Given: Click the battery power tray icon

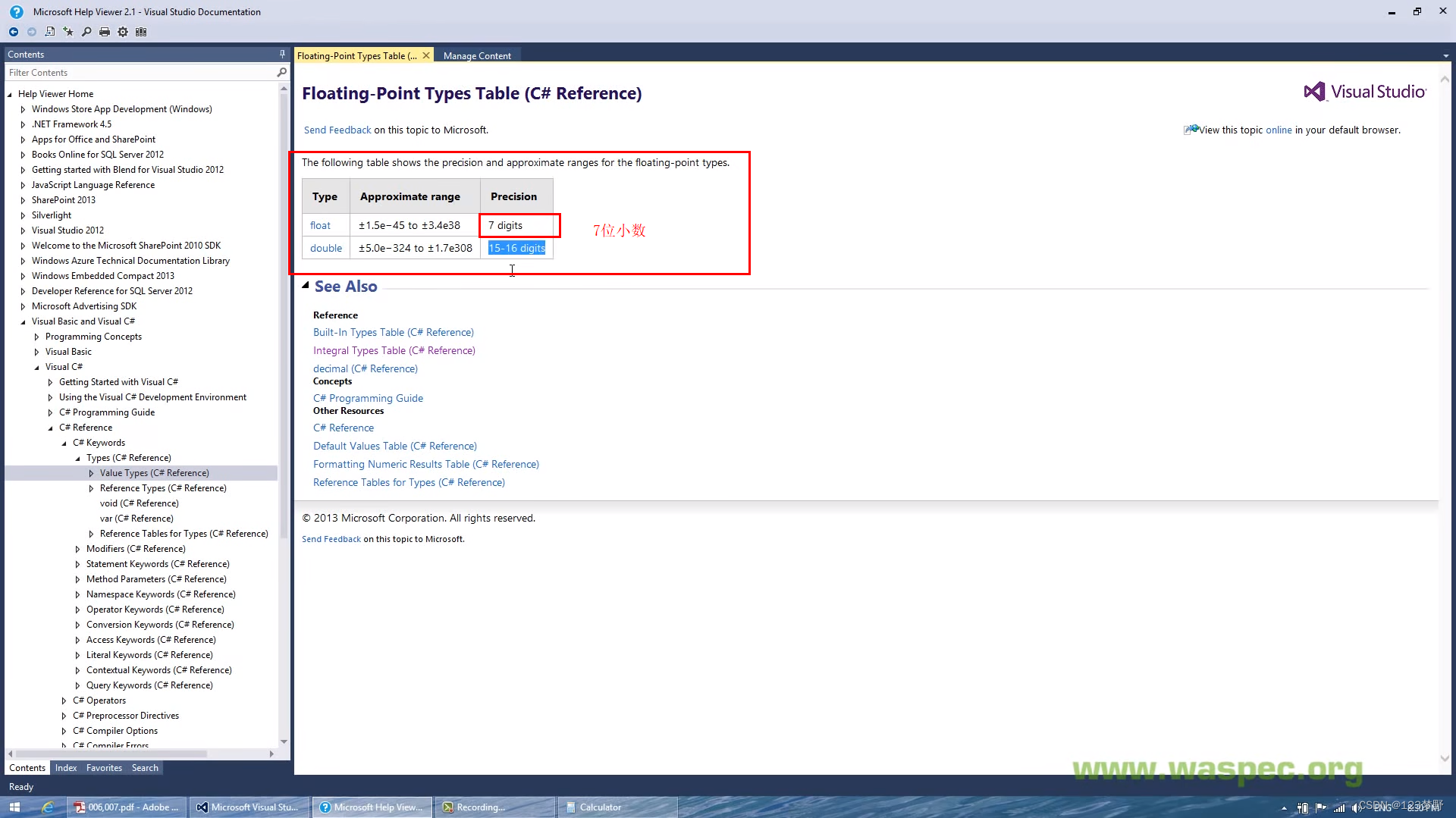Looking at the screenshot, I should pos(1303,808).
